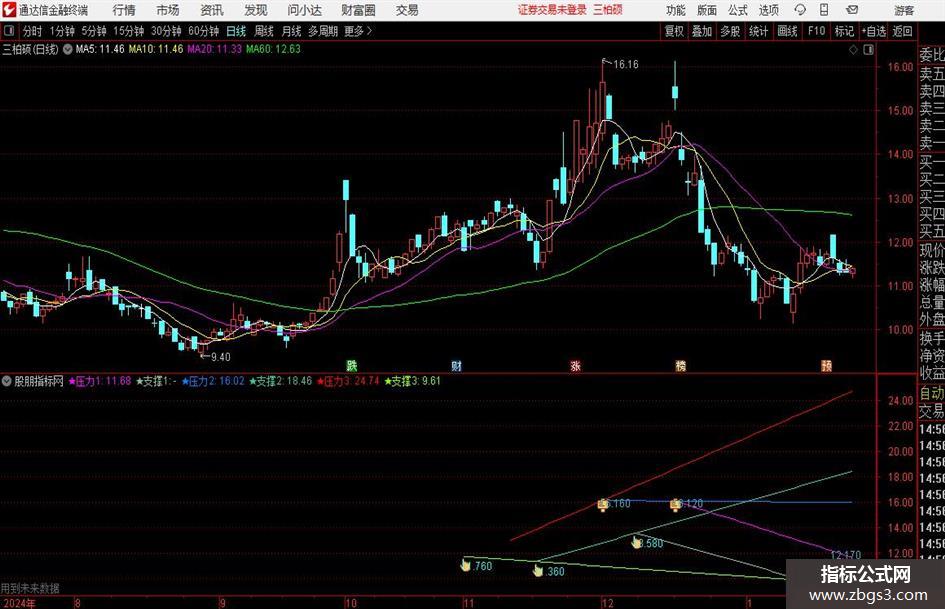Image resolution: width=945 pixels, height=609 pixels.
Task: Open 三柏硕 chart indicator settings circle
Action: click(68, 49)
